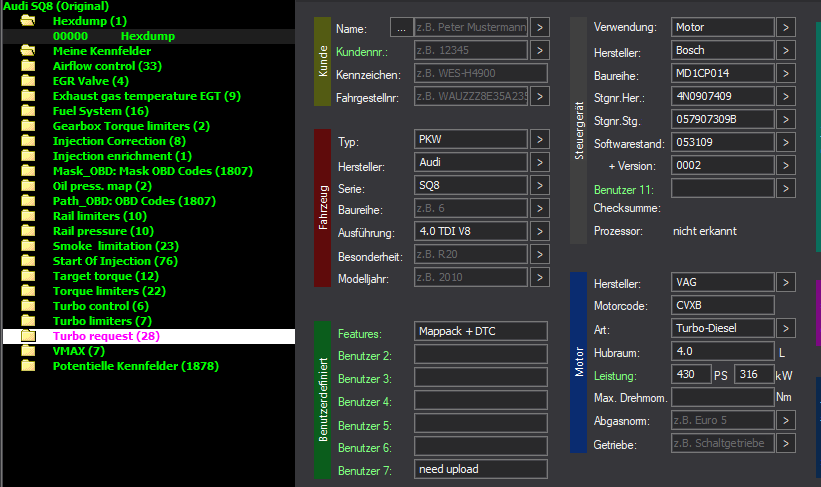821x487 pixels.
Task: Click the VMAX (7) folder icon
Action: tap(28, 351)
